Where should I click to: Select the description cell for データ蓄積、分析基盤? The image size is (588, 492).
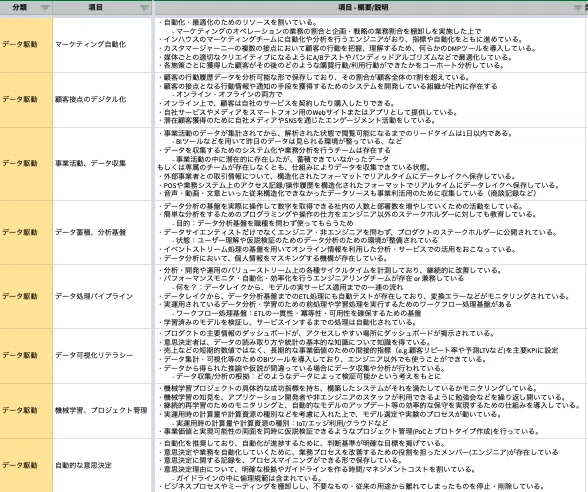[371, 232]
